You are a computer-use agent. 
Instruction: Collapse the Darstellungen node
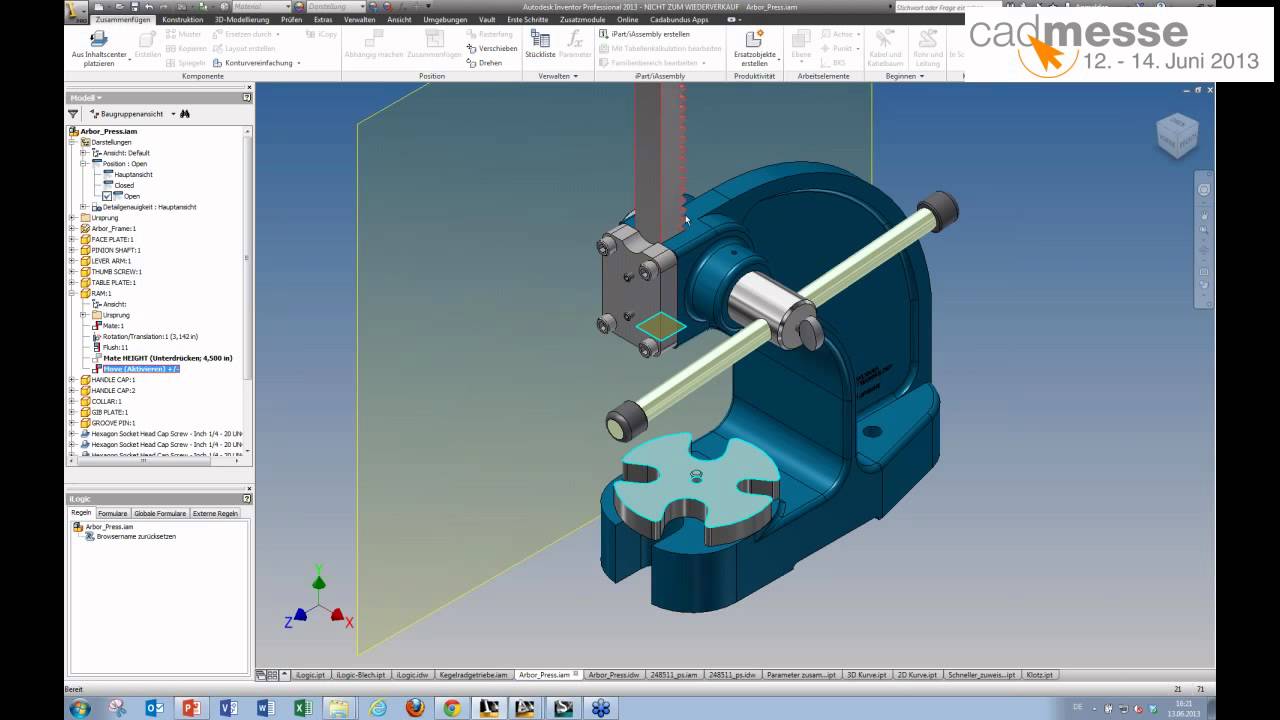(x=72, y=142)
